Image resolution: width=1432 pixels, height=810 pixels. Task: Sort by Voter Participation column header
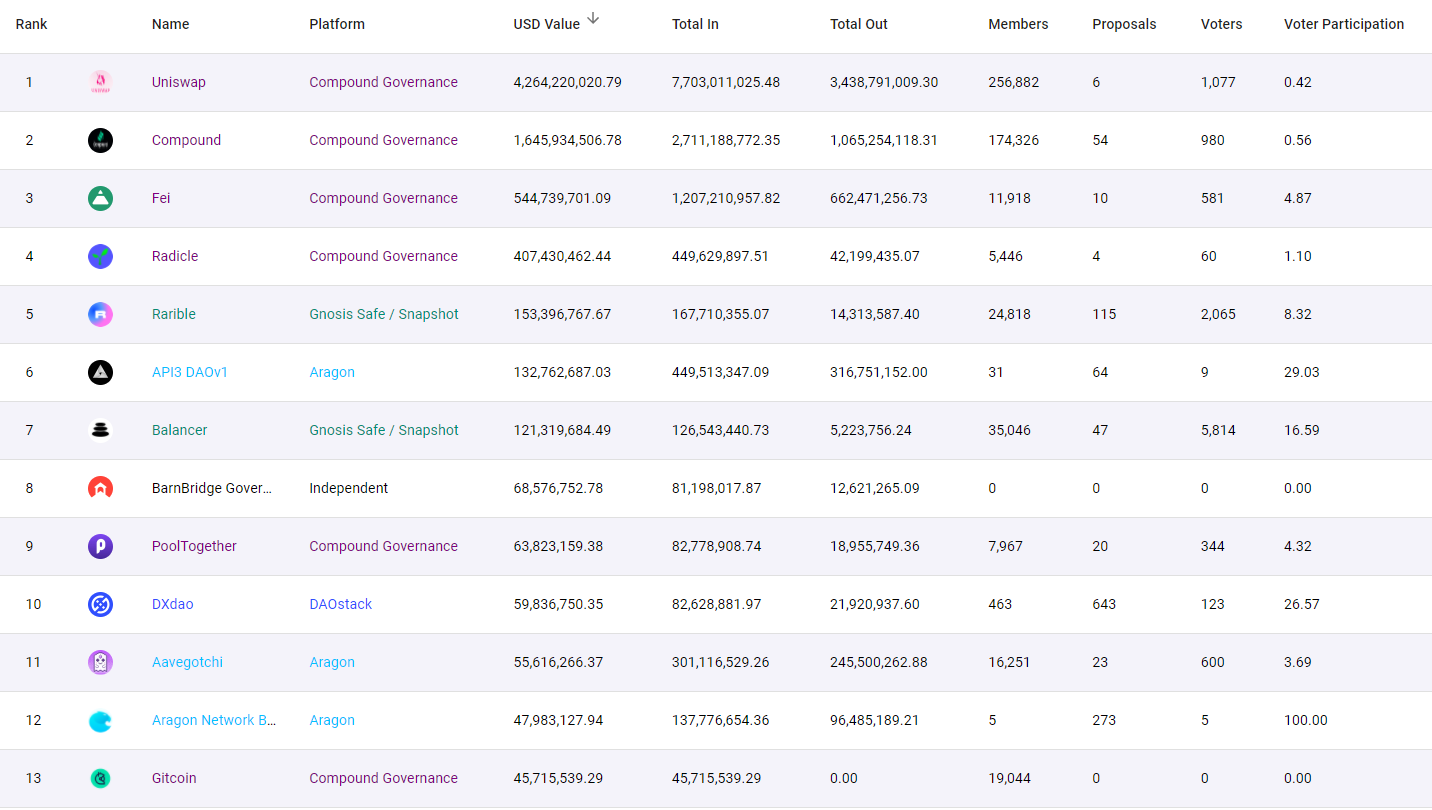[1344, 24]
